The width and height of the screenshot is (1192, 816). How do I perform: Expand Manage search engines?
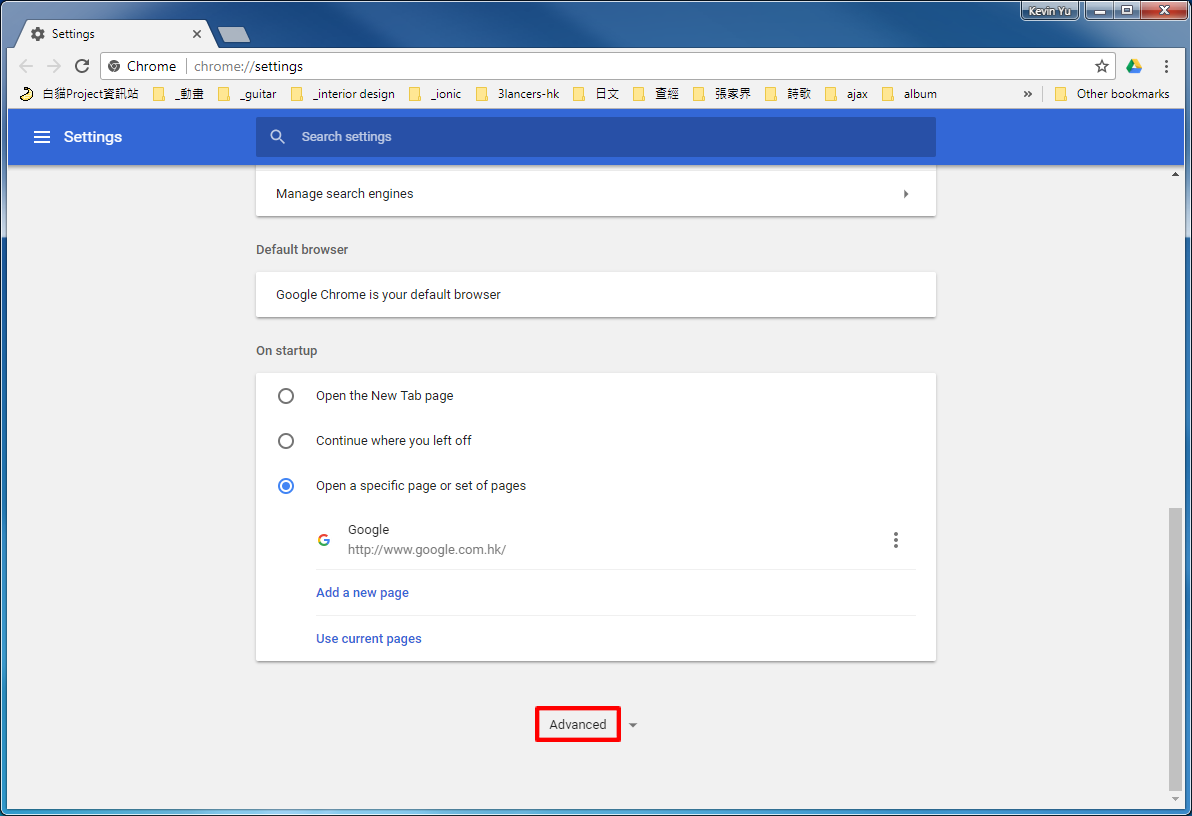596,194
